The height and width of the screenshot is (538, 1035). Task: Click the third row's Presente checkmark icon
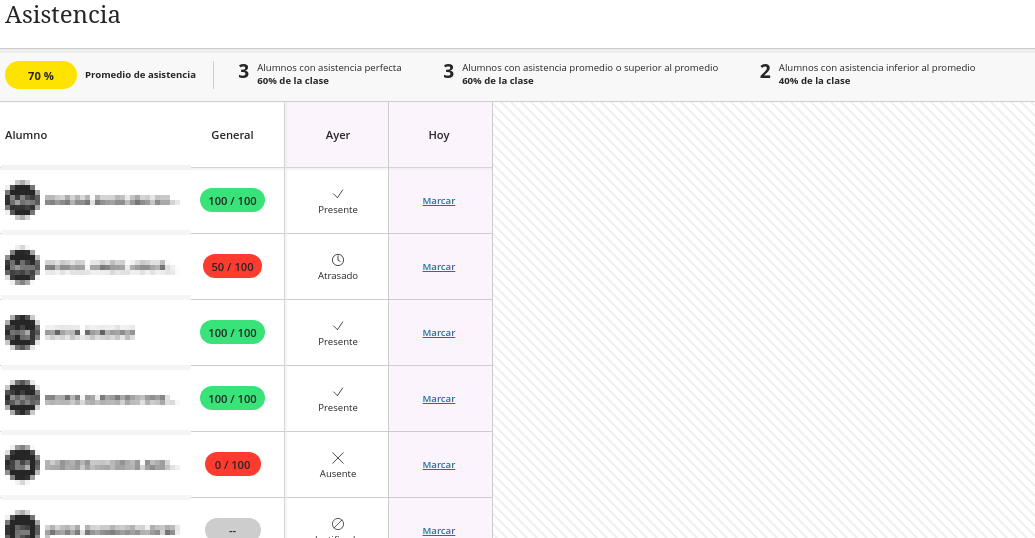click(x=338, y=326)
